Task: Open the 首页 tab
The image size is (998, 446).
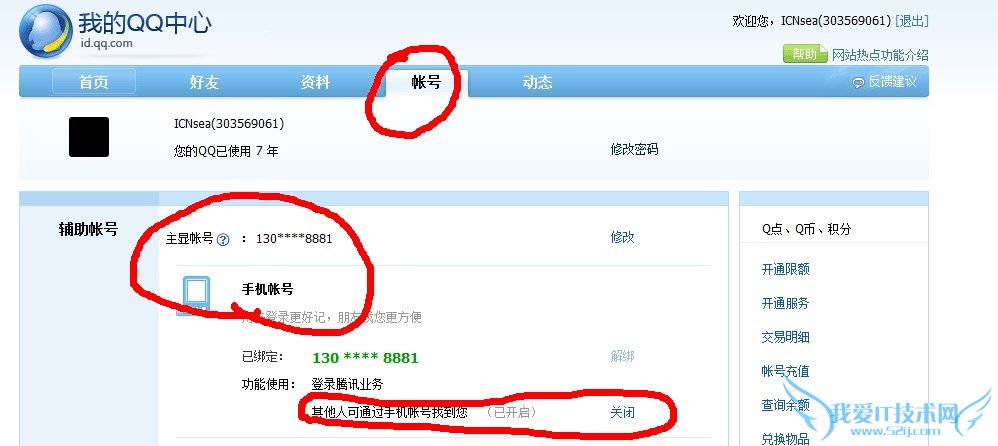Action: click(x=94, y=82)
